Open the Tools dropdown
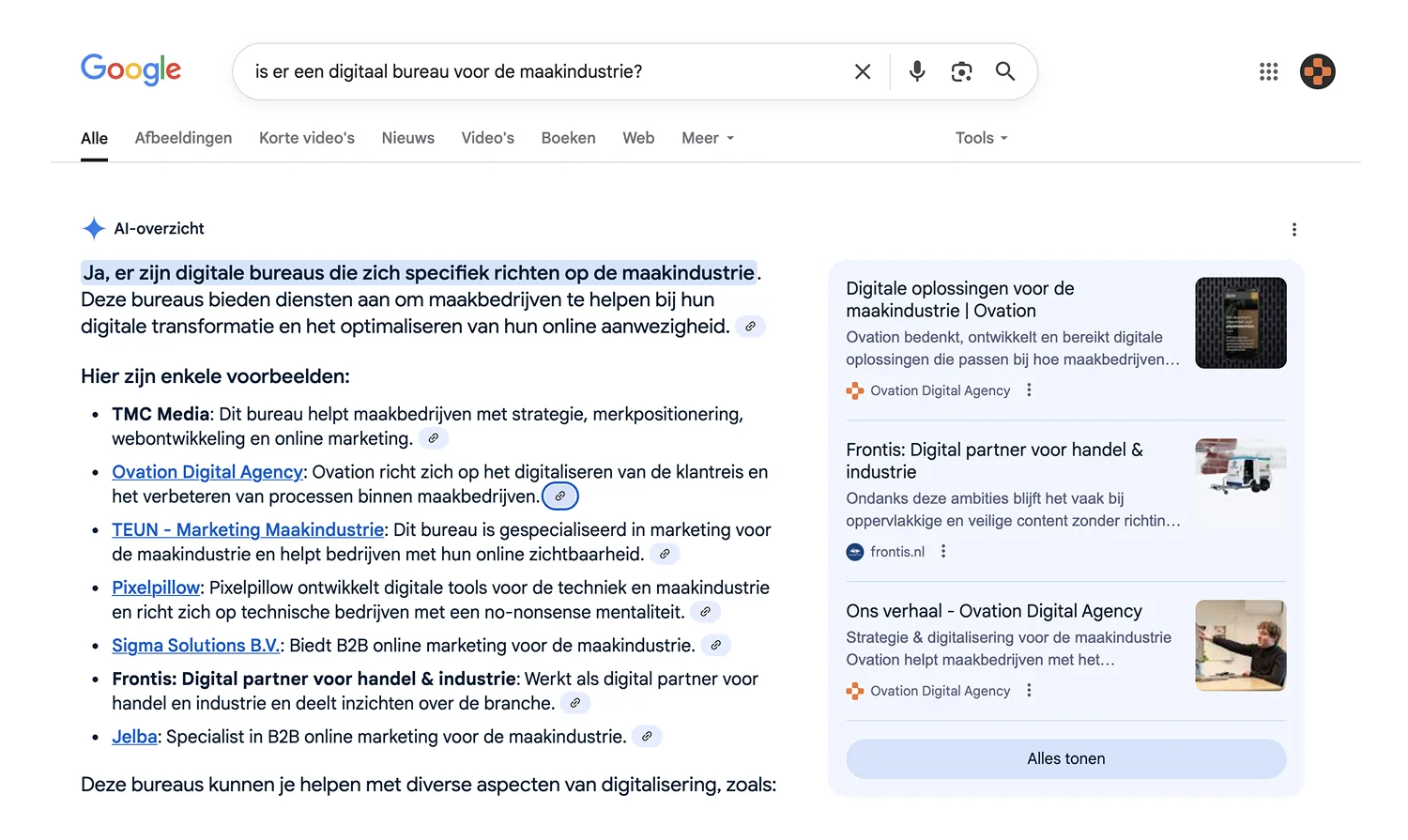Screen dimensions: 1408x840 pos(982,138)
